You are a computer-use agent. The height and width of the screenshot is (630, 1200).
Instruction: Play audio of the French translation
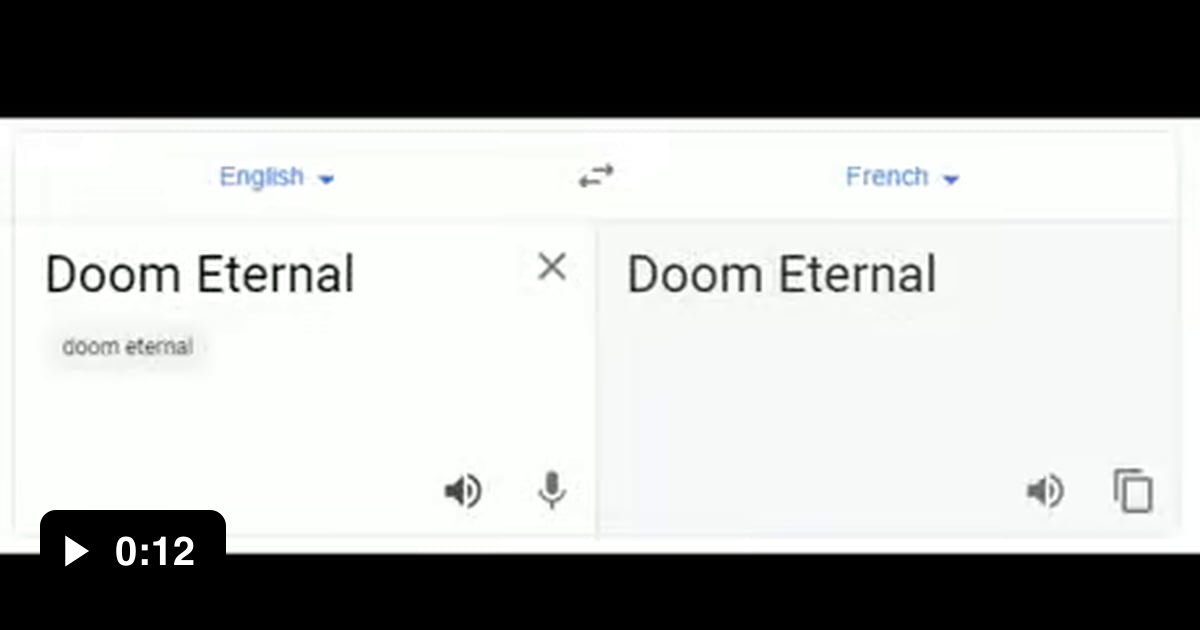coord(1044,490)
